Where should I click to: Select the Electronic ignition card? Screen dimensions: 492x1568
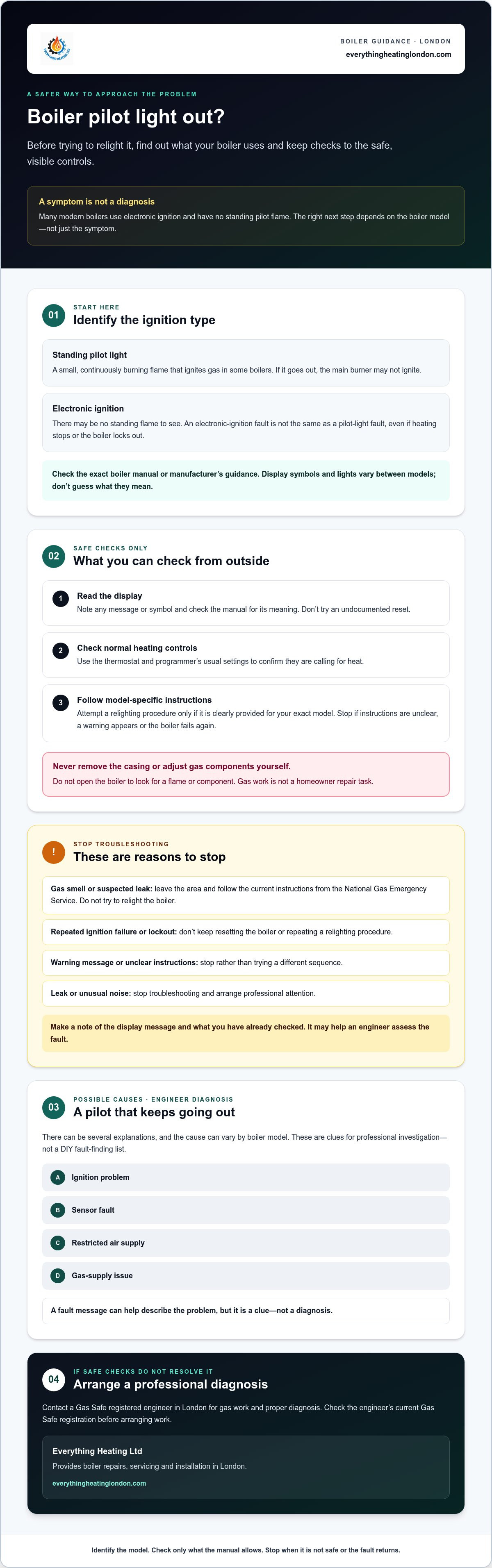246,423
